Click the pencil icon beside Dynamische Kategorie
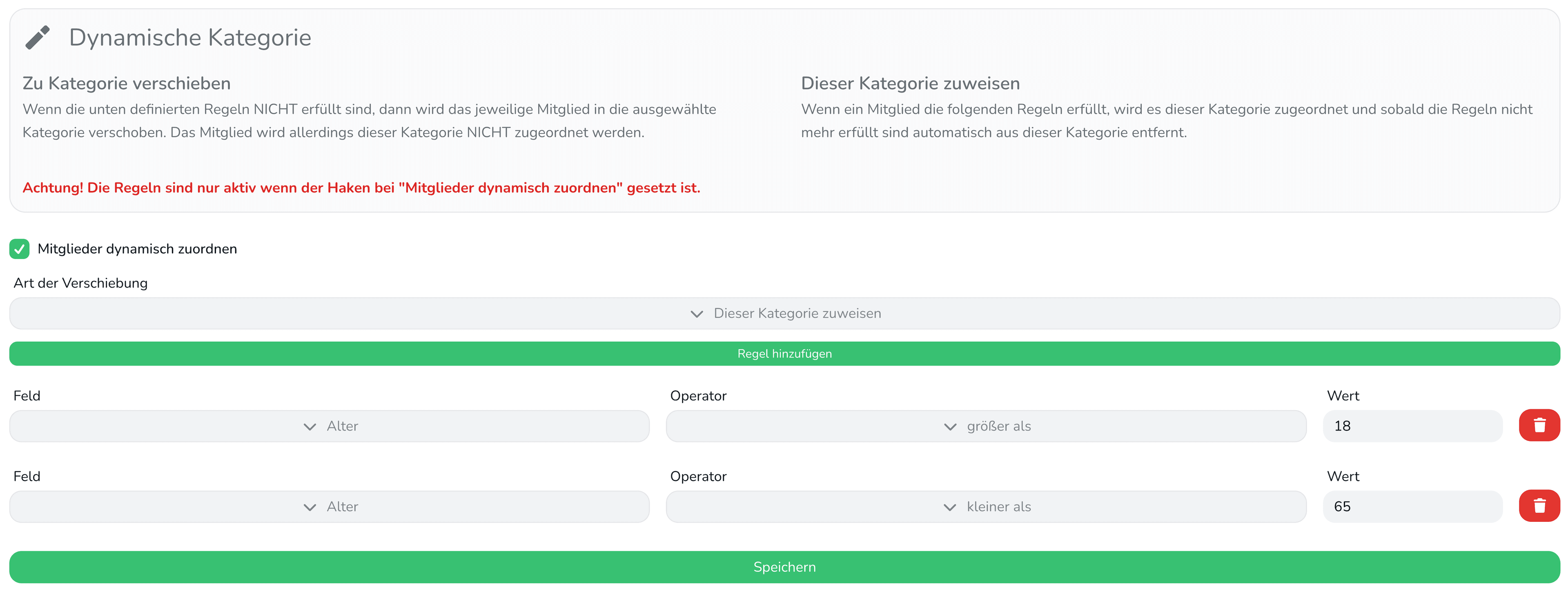The width and height of the screenshot is (1568, 592). [x=37, y=38]
